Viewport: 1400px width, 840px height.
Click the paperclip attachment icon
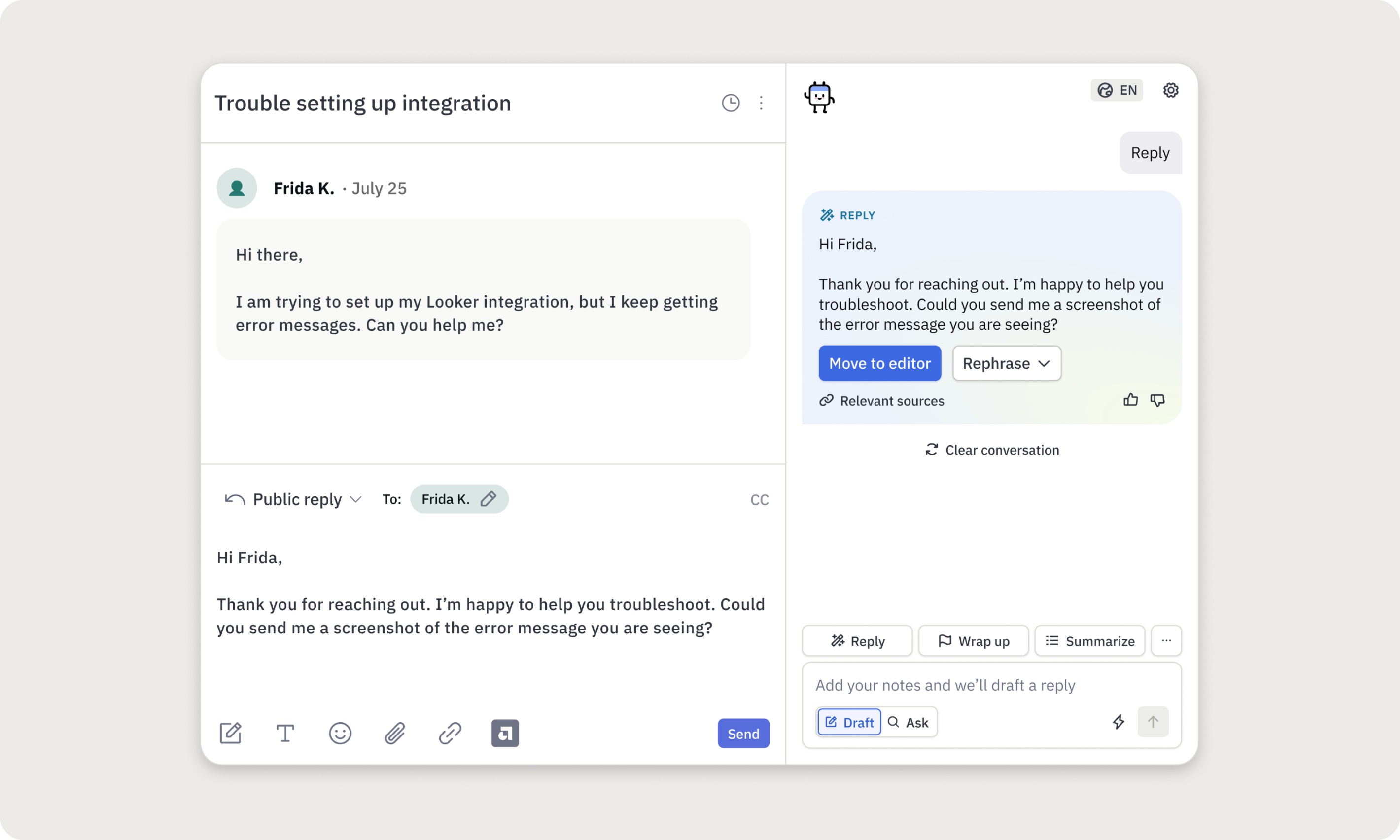[395, 734]
